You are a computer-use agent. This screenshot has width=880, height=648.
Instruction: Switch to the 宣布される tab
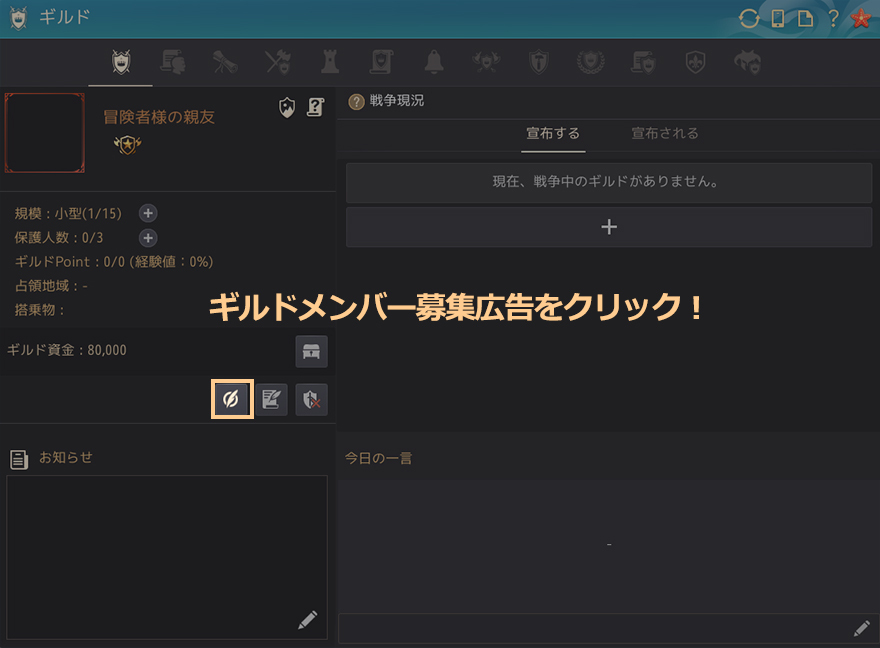665,134
